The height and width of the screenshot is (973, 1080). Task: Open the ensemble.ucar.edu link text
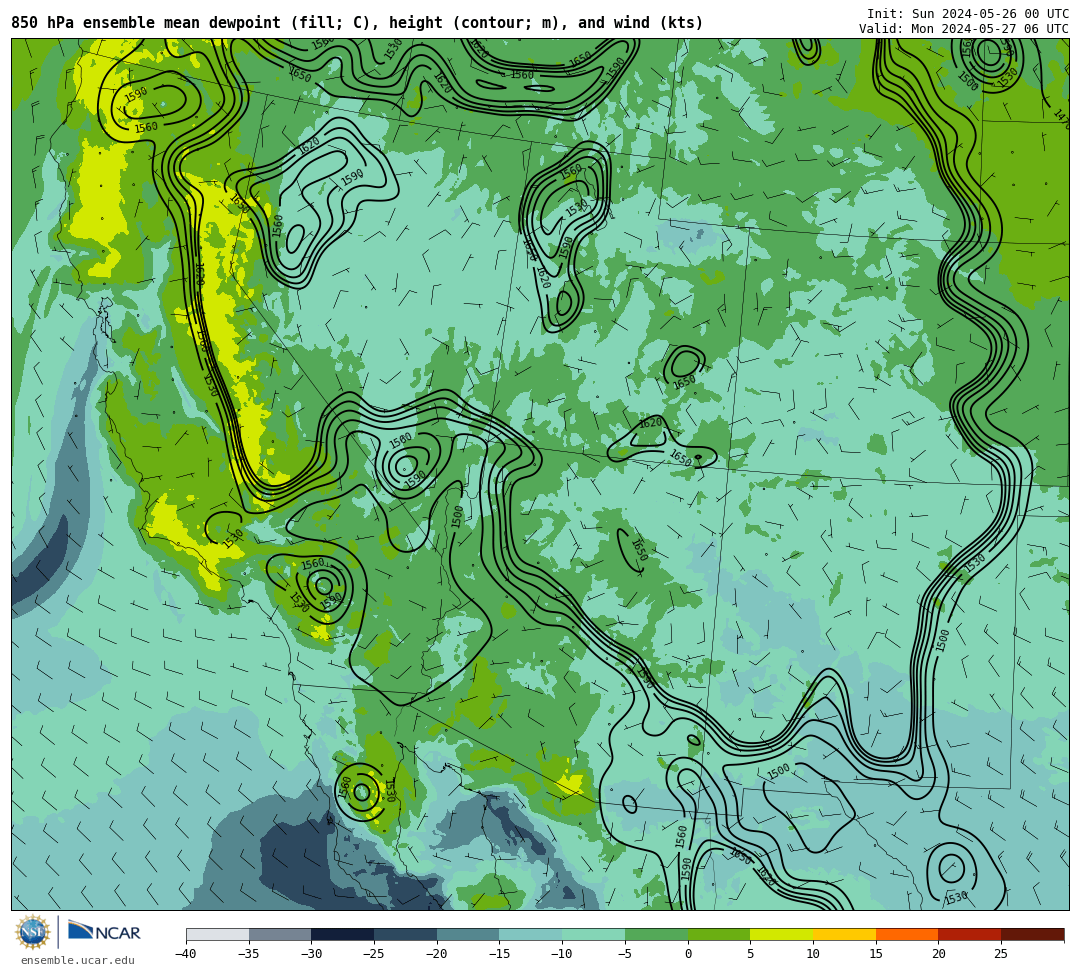(78, 960)
